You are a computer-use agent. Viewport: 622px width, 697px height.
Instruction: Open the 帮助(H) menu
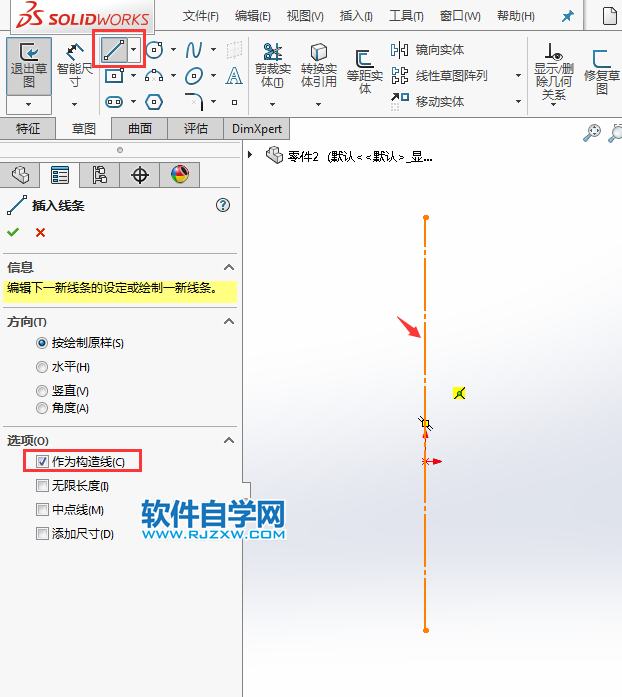pyautogui.click(x=516, y=16)
